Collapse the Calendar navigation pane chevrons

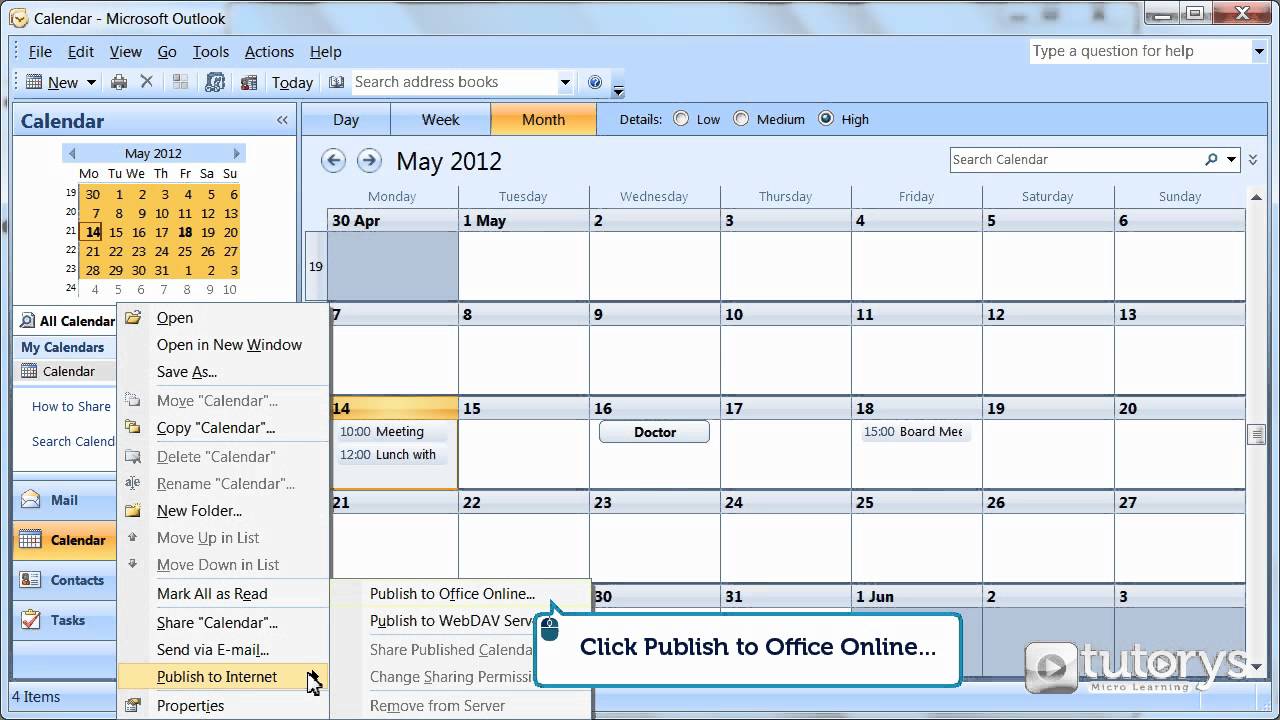(282, 120)
